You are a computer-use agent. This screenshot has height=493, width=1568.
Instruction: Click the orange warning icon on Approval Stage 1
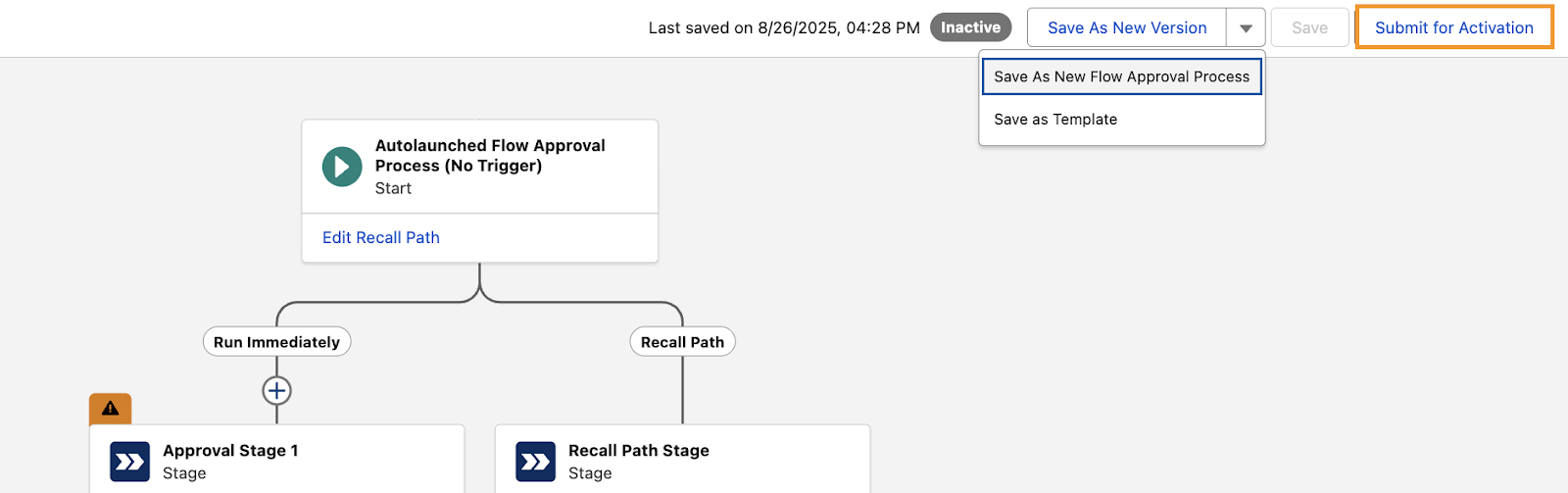coord(110,409)
